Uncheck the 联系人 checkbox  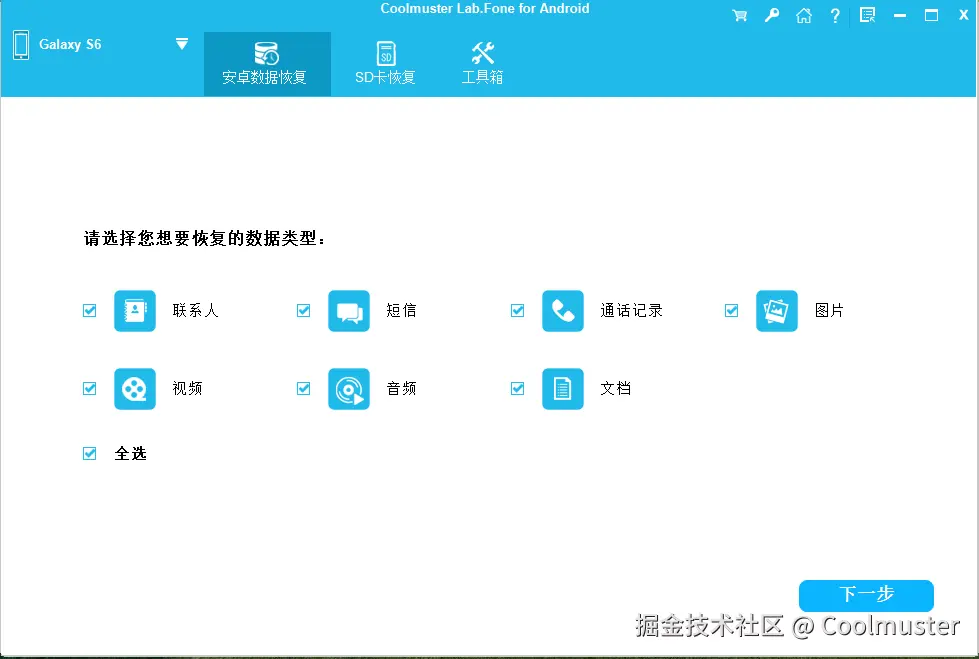(89, 310)
